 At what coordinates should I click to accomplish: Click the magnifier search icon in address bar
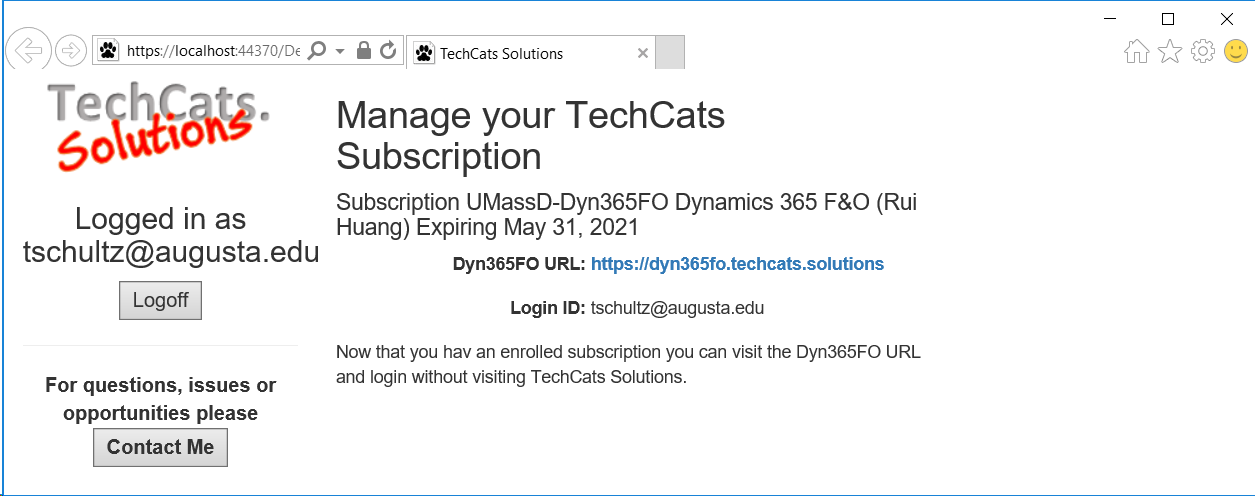(x=317, y=51)
